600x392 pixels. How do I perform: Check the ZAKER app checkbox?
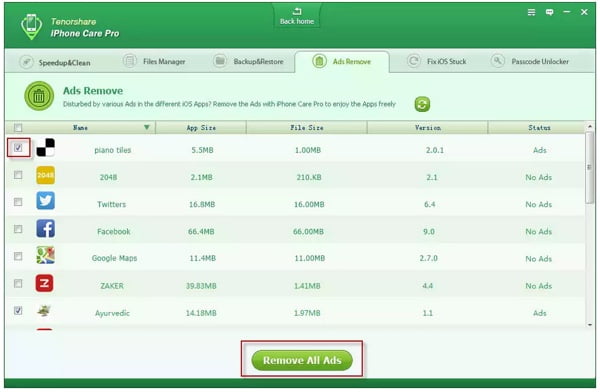pyautogui.click(x=18, y=283)
